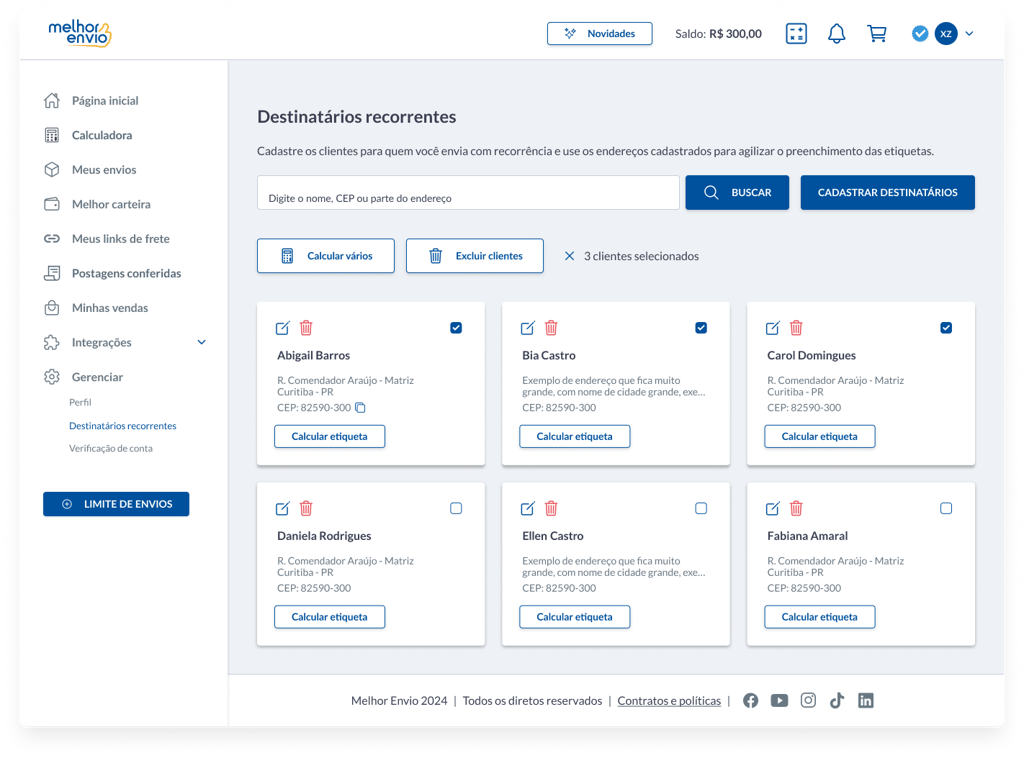
Task: Check Daniela Rodrigues checkbox
Action: (456, 508)
